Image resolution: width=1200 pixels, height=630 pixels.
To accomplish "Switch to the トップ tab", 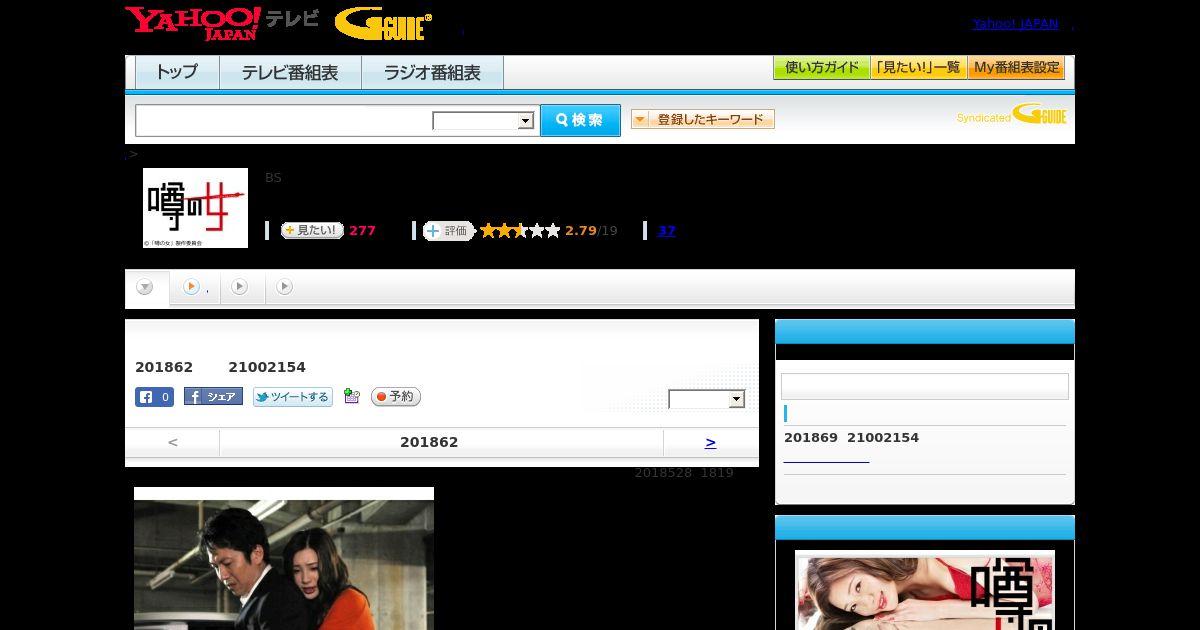I will [177, 73].
